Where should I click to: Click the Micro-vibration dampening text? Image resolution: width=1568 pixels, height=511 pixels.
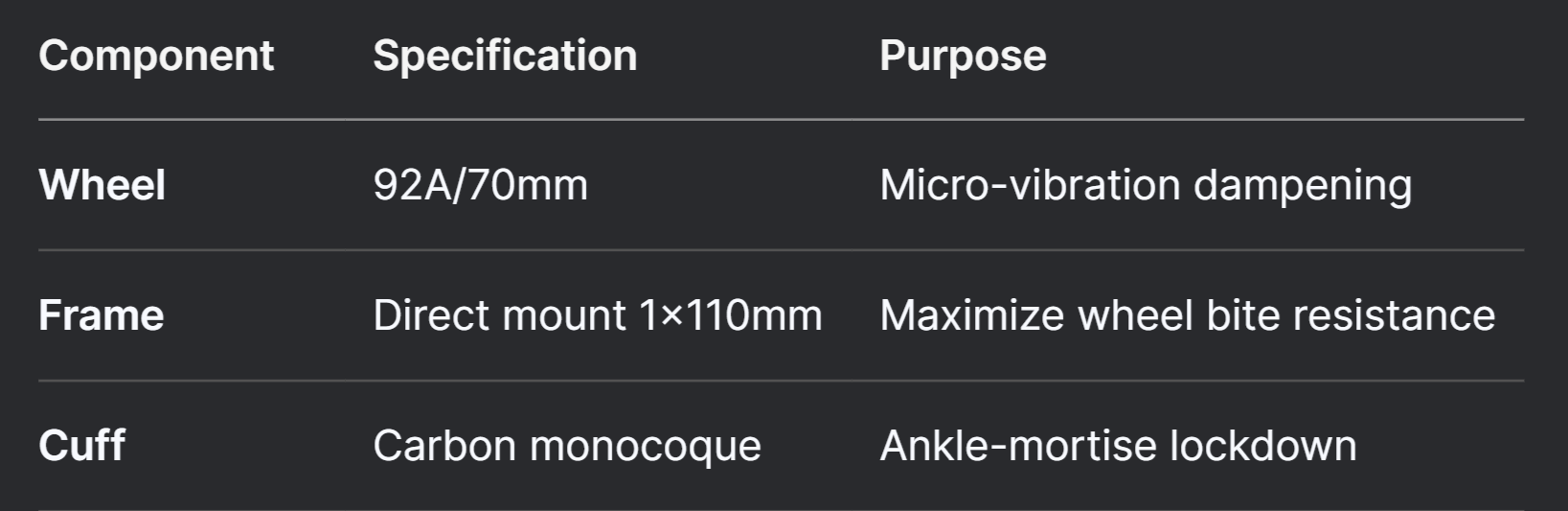(1146, 186)
